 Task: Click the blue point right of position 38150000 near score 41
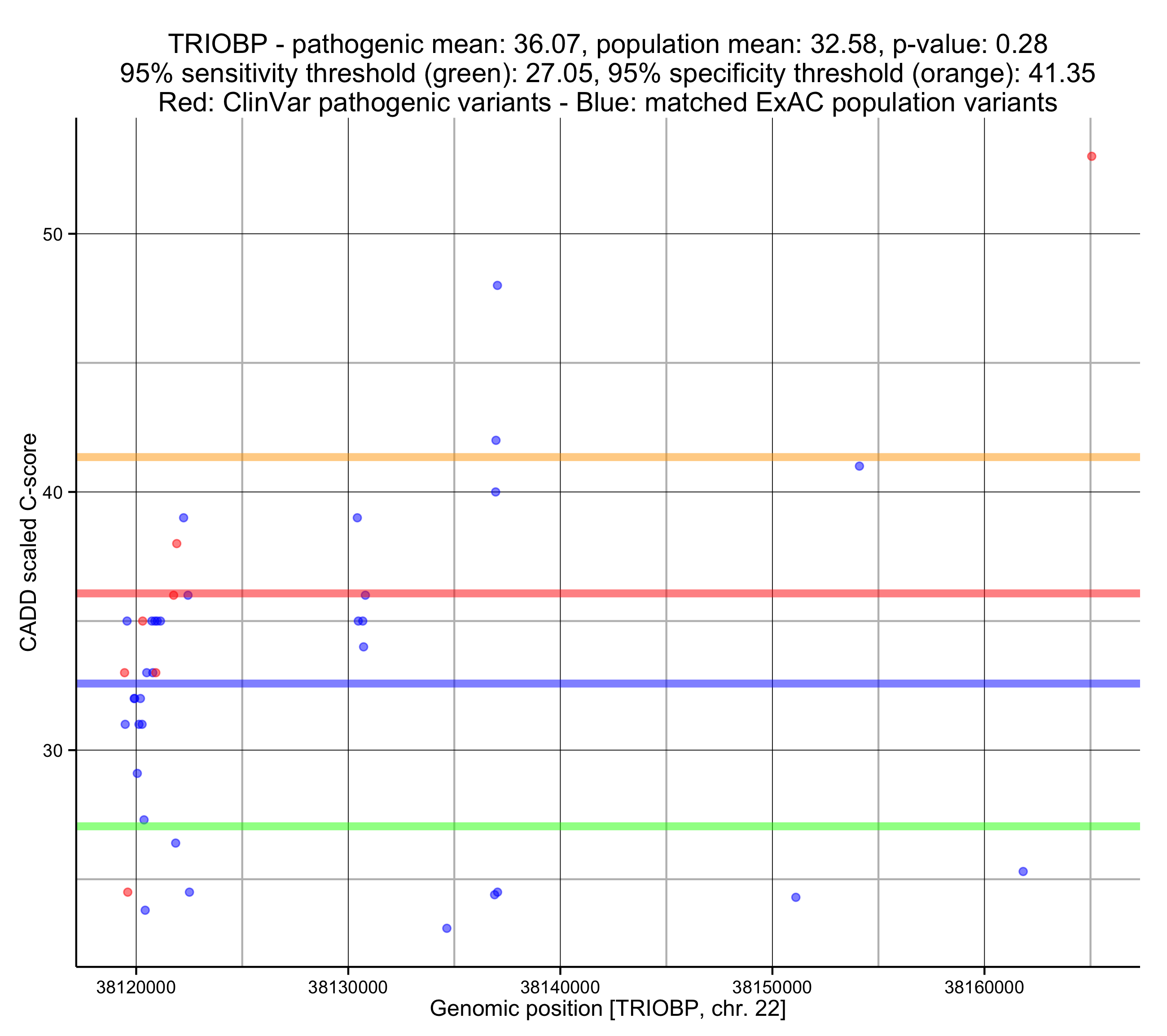[859, 466]
